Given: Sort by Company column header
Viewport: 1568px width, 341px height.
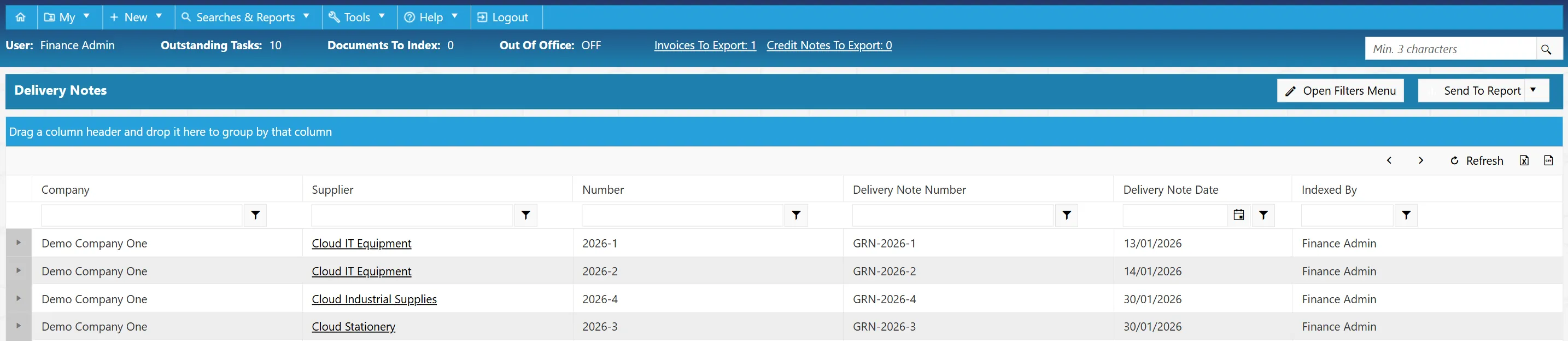Looking at the screenshot, I should 65,189.
